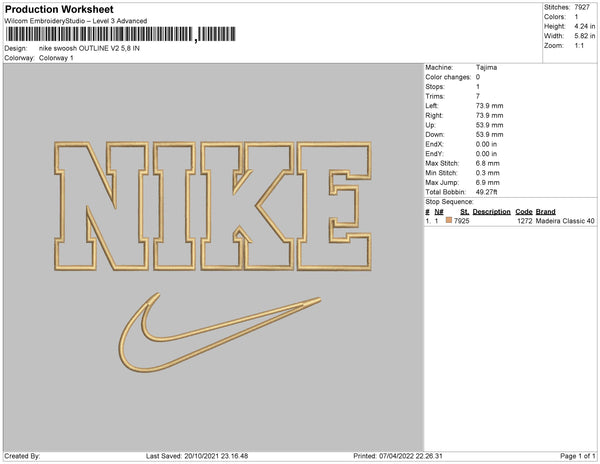This screenshot has width=600, height=464.
Task: Click the swoosh outline embroidery preview
Action: (220, 333)
